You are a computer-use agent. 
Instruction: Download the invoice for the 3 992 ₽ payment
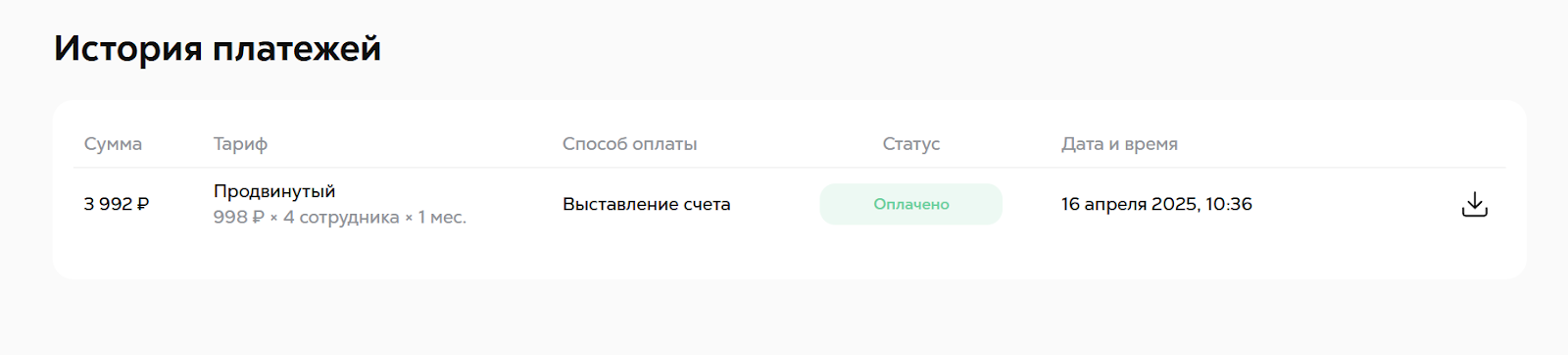coord(1474,204)
